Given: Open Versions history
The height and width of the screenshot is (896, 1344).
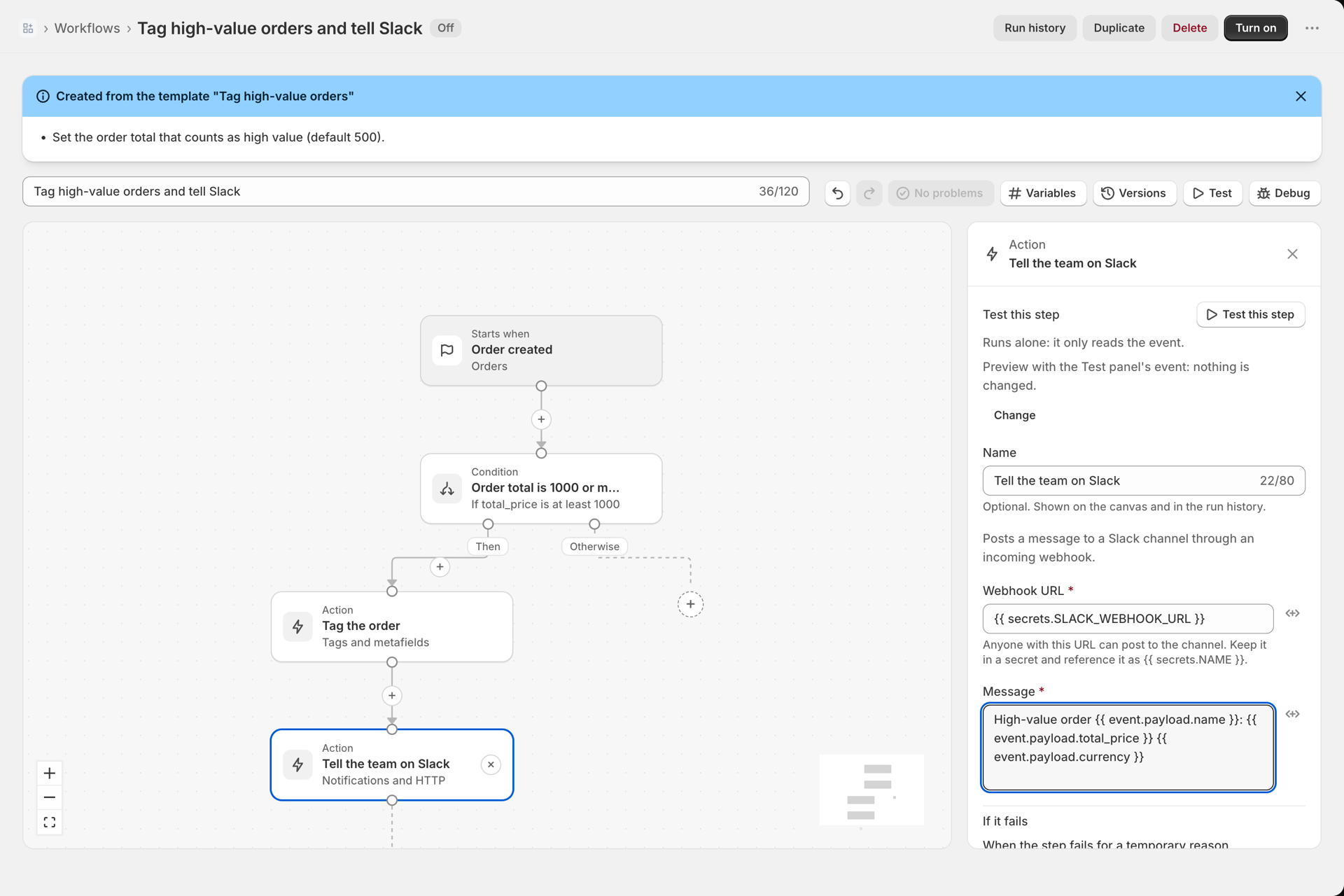Looking at the screenshot, I should point(1134,193).
